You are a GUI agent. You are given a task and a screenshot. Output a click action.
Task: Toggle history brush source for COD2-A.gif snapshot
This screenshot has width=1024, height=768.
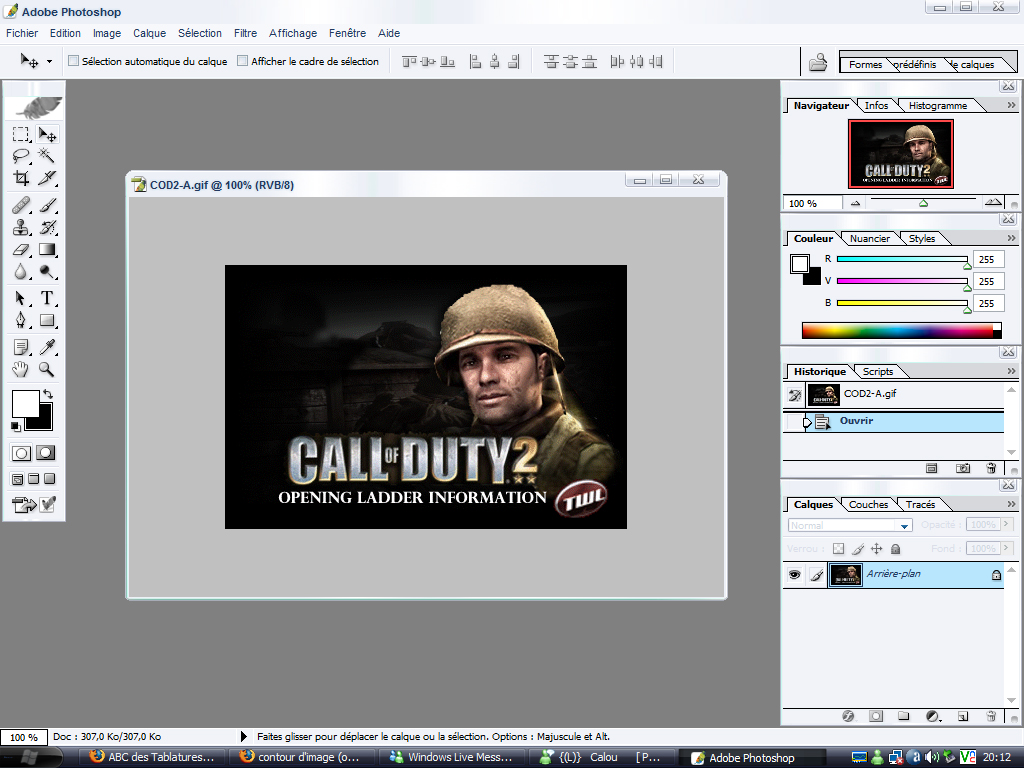pos(794,394)
